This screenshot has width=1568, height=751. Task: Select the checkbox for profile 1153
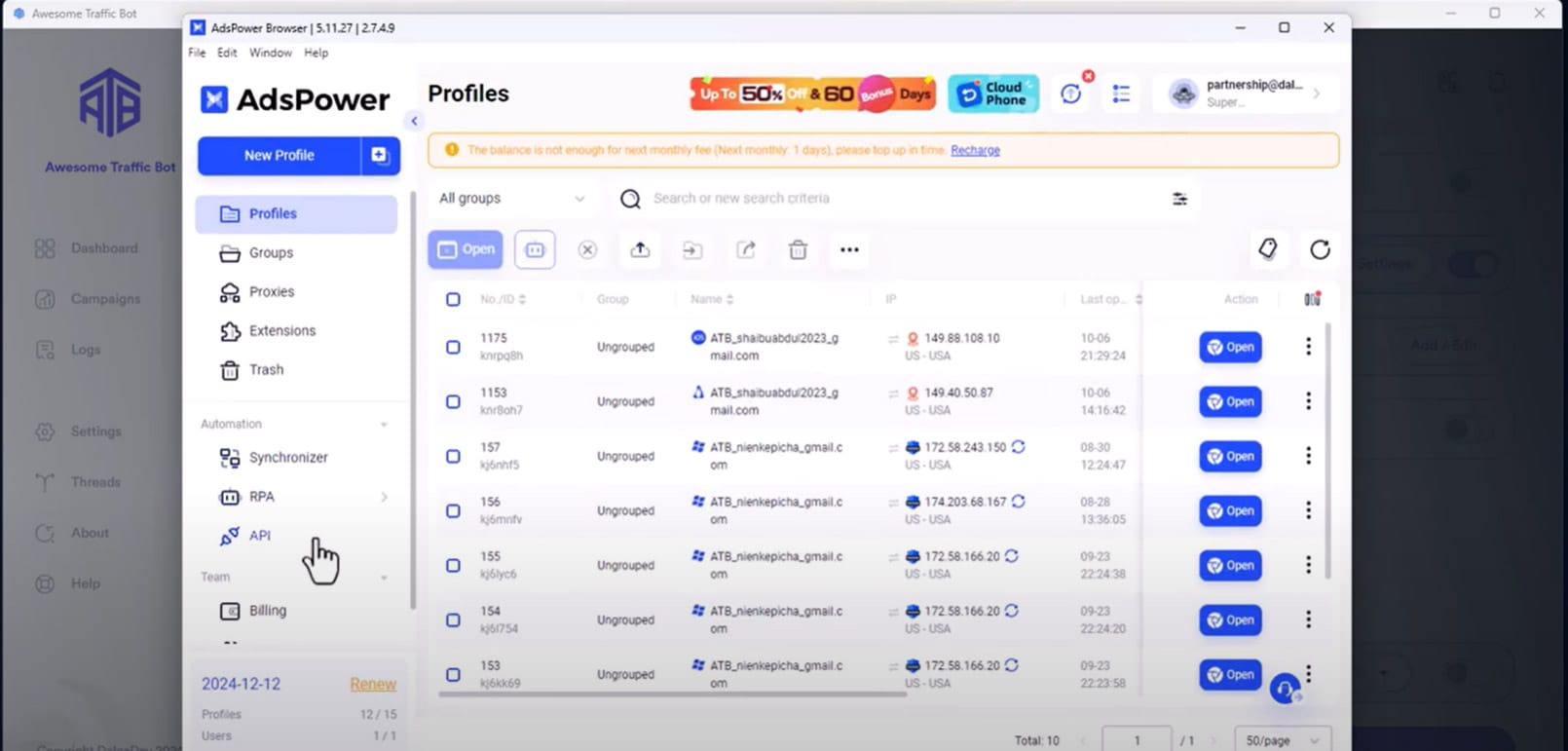click(453, 401)
